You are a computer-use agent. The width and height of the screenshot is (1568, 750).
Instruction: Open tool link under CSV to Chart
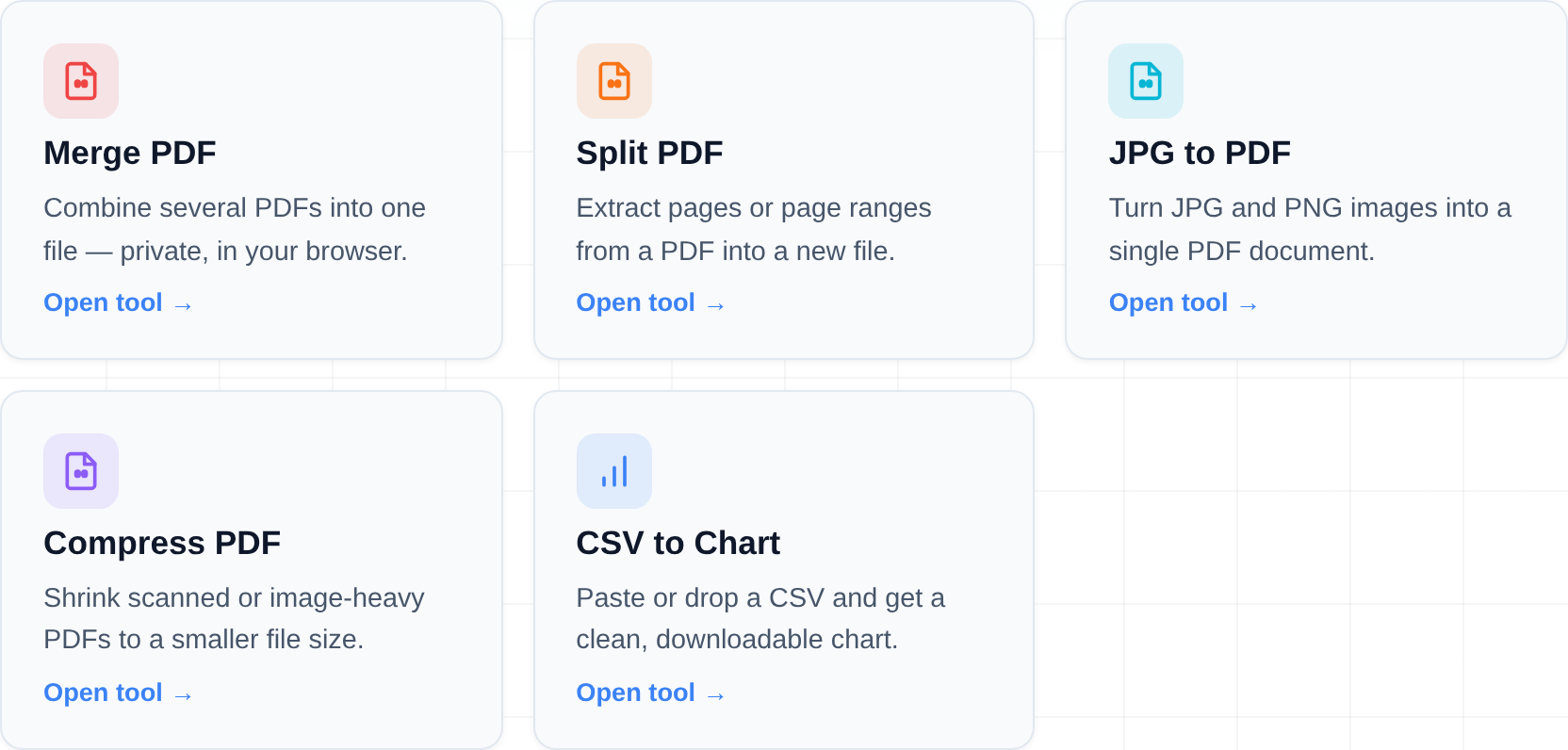point(651,693)
